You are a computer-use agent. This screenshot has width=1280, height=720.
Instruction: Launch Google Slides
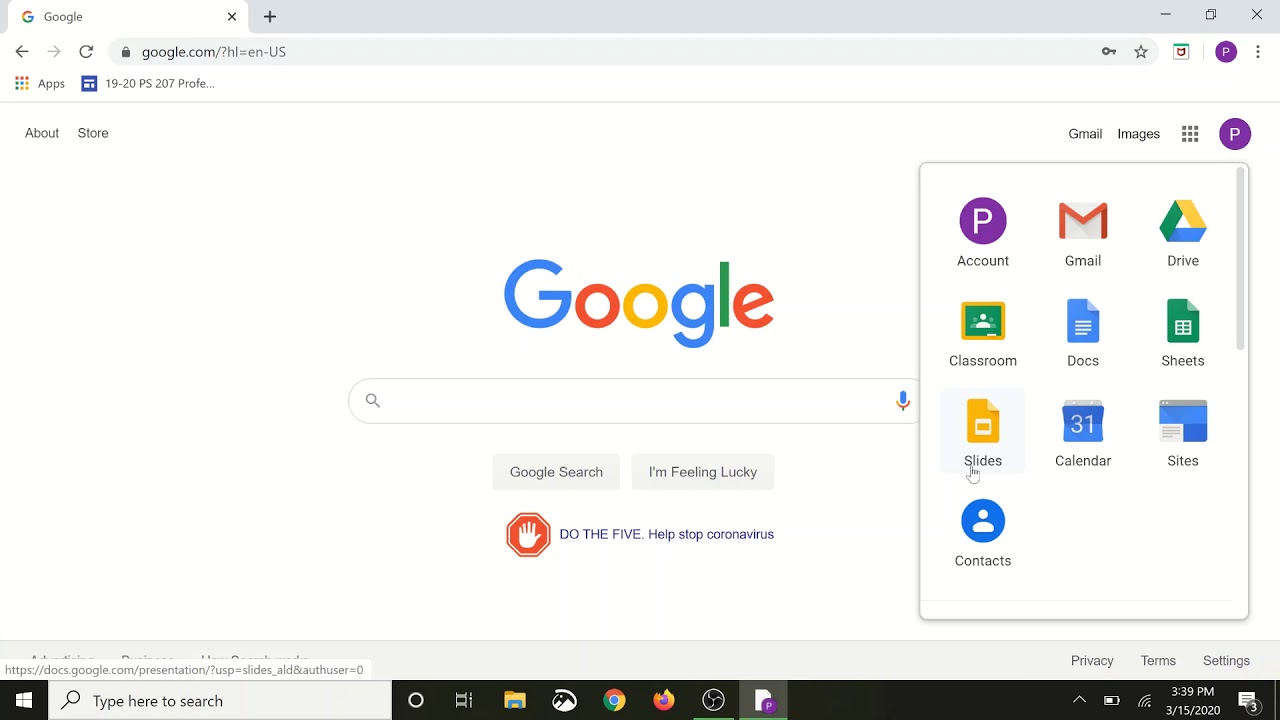coord(983,432)
